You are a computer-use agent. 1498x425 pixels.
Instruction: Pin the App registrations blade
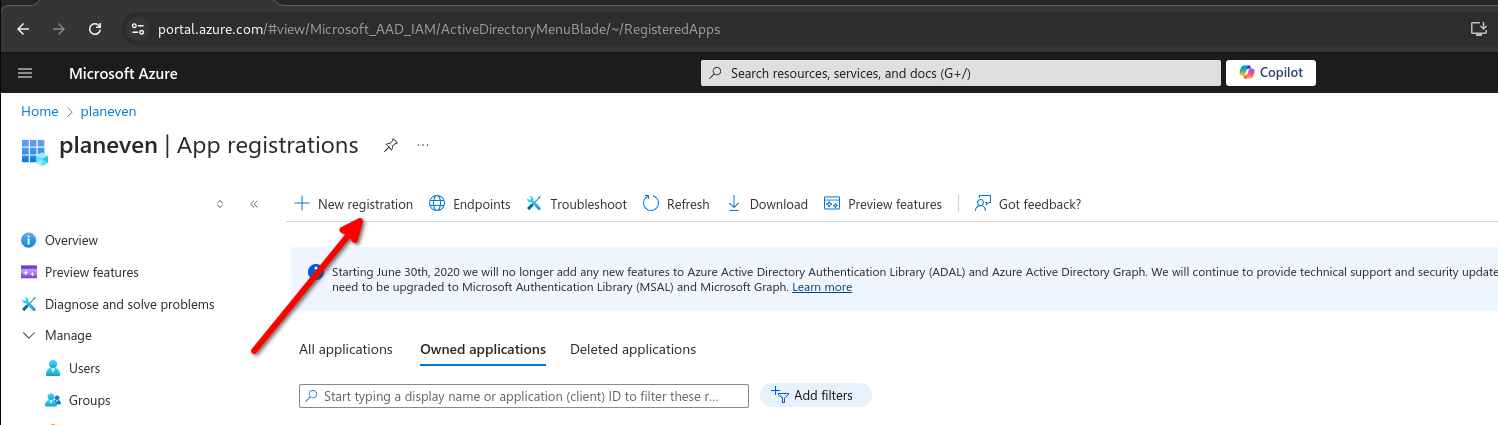pos(391,146)
